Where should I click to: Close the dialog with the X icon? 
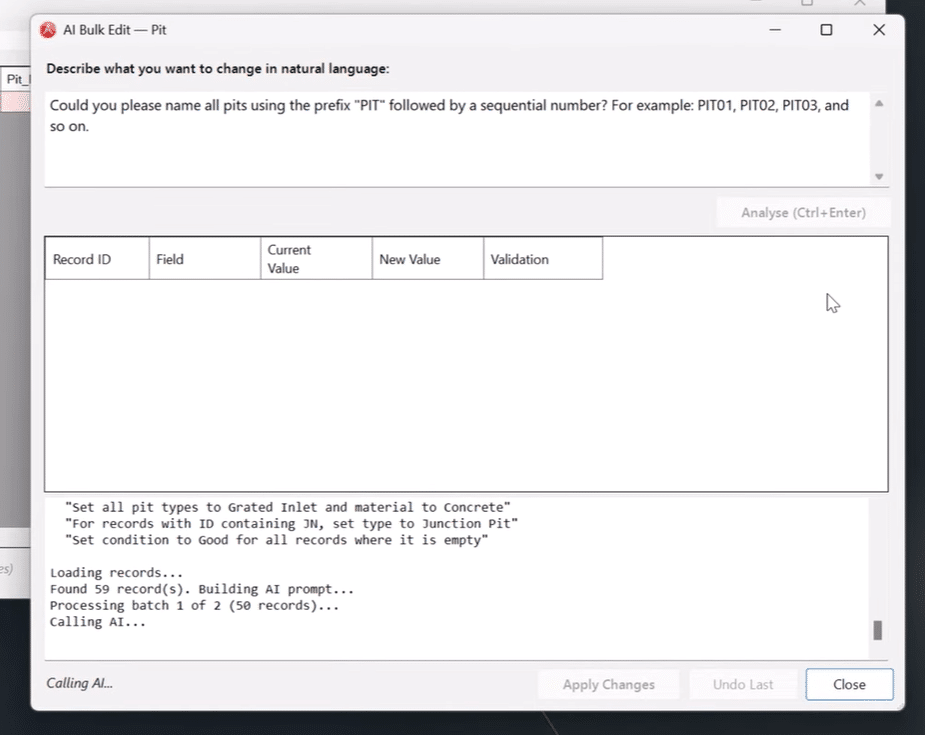[x=879, y=30]
